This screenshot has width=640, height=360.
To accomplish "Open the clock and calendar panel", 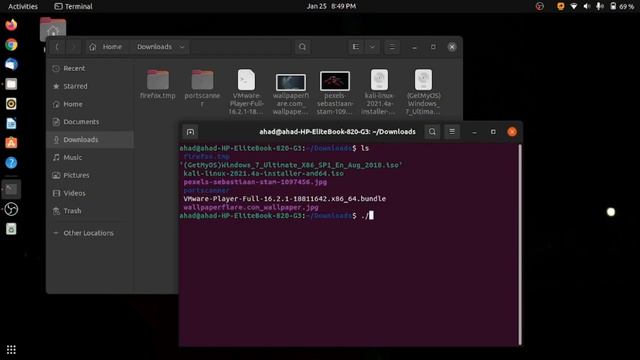I will pyautogui.click(x=331, y=6).
